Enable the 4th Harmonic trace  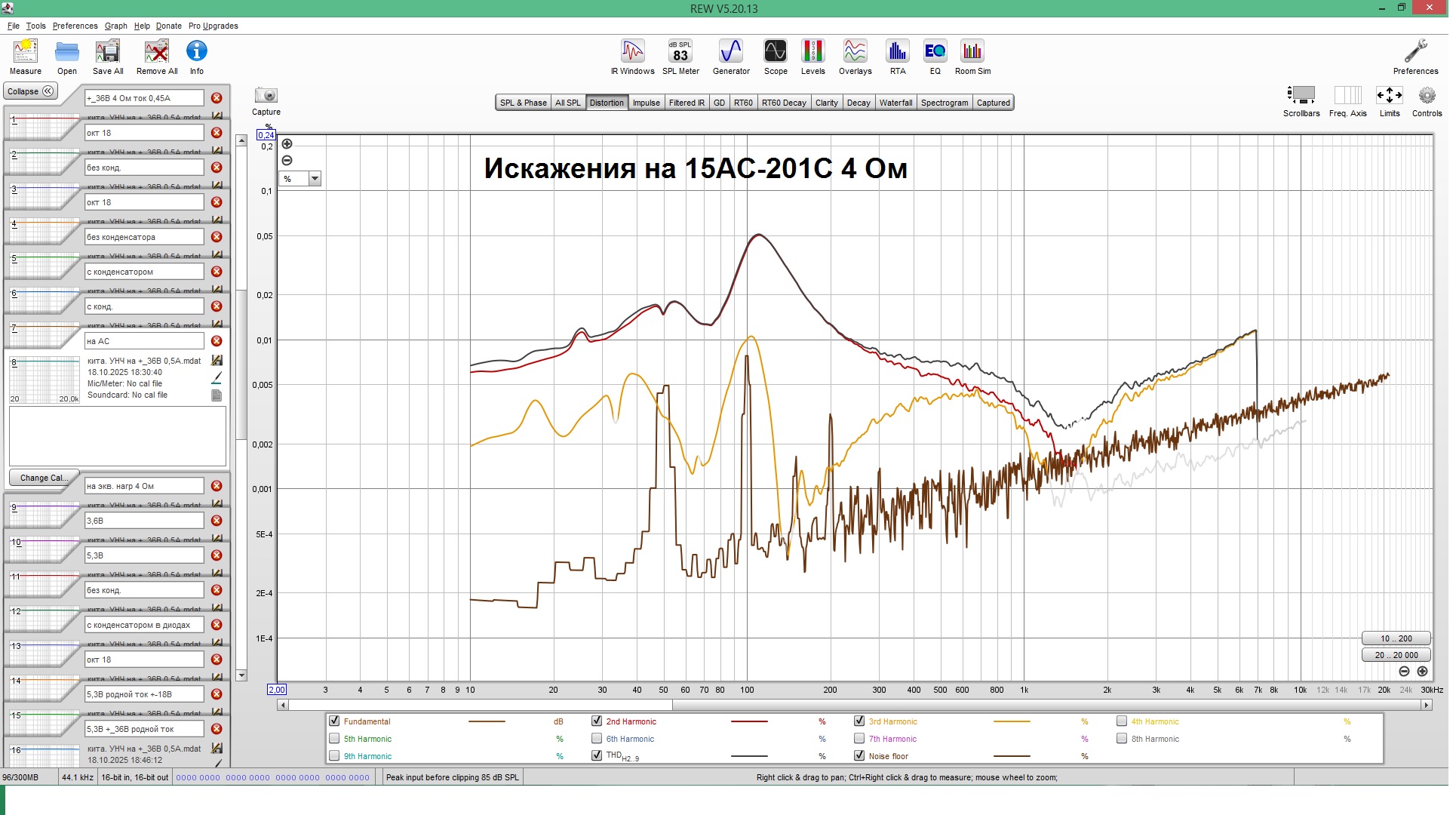(x=1121, y=721)
